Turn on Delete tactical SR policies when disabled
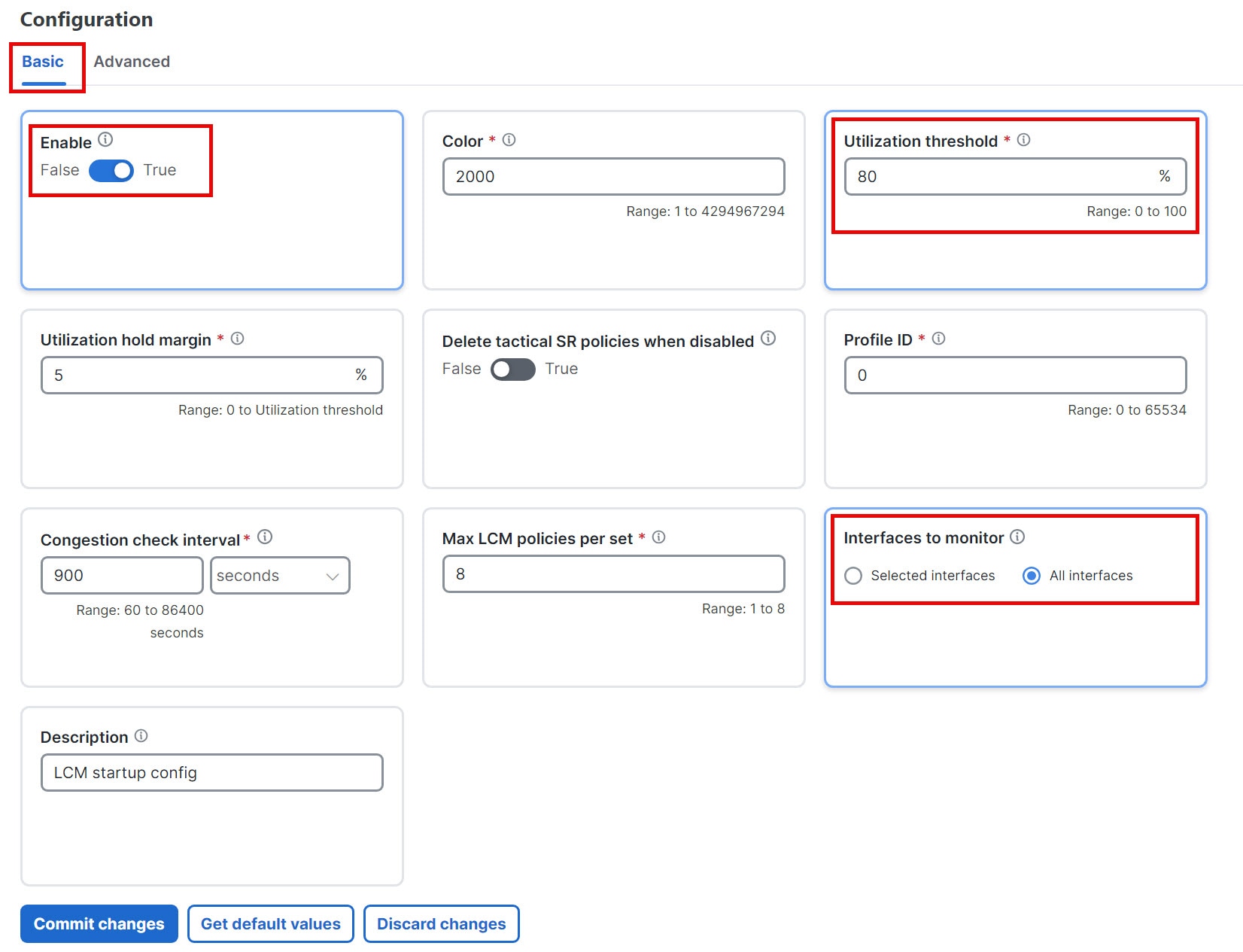The width and height of the screenshot is (1243, 952). 512,369
